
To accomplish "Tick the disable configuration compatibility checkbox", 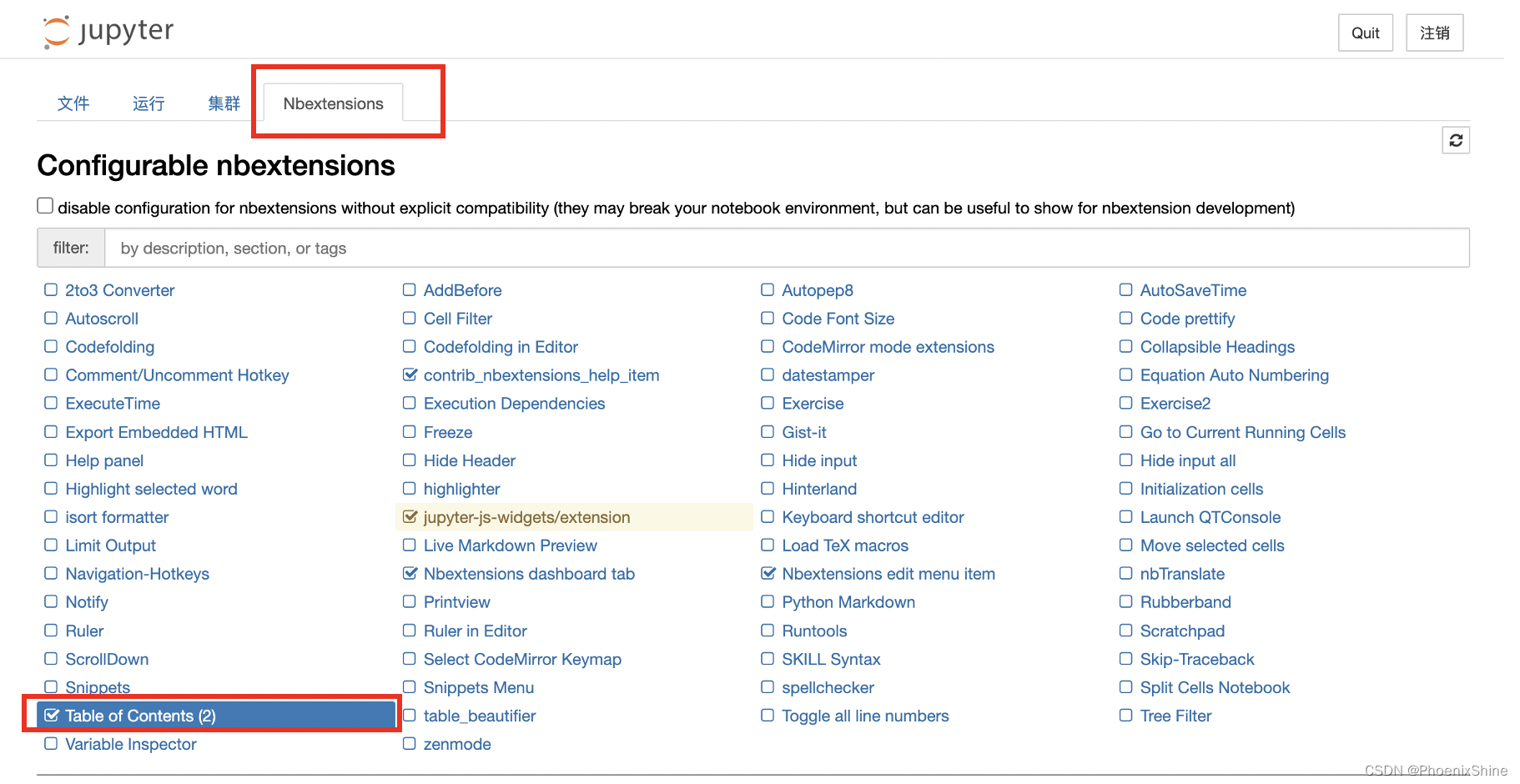I will [x=45, y=205].
